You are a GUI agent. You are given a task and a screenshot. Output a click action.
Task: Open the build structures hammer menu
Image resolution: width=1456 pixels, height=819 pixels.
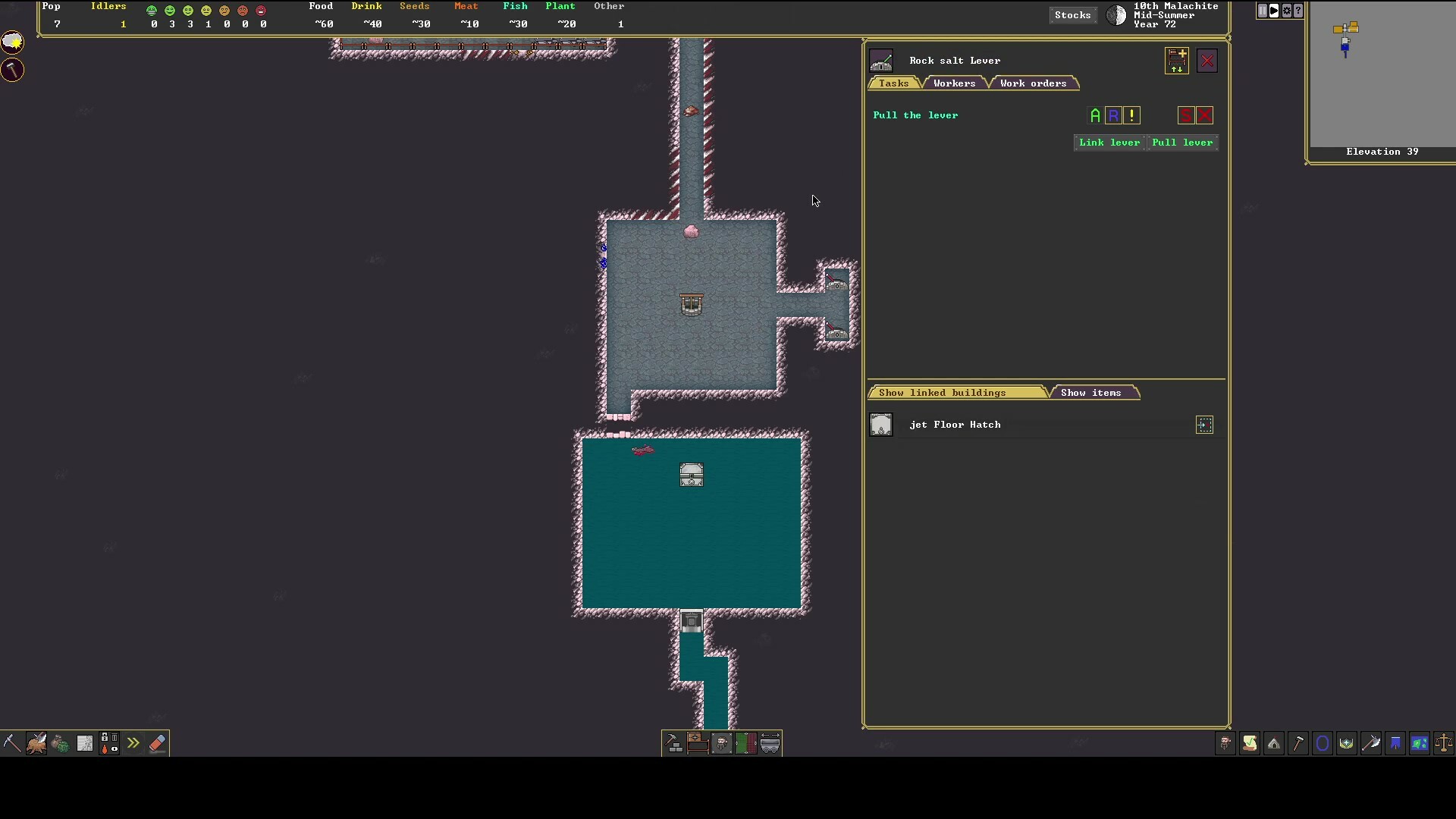[x=674, y=743]
